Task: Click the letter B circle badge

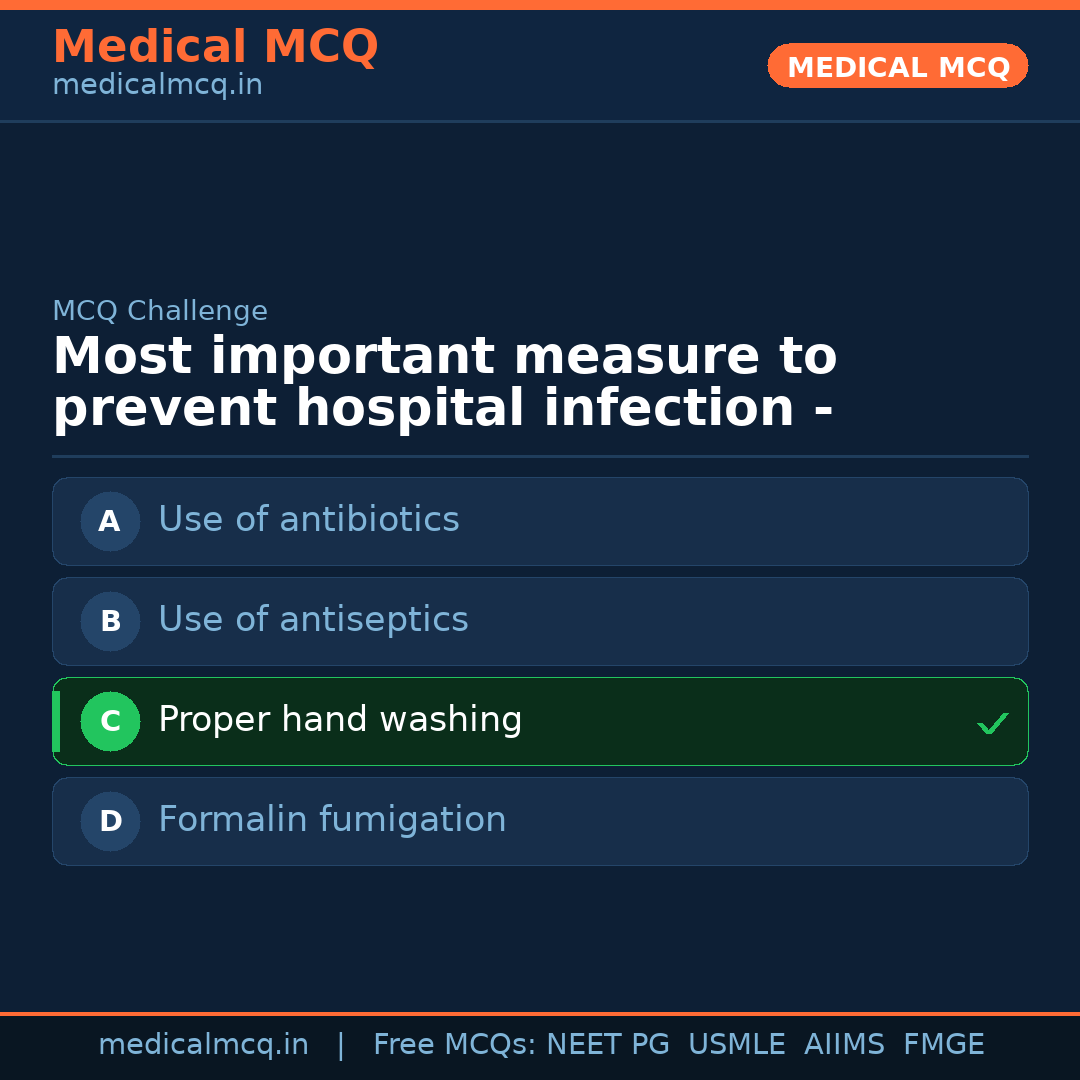Action: [110, 621]
